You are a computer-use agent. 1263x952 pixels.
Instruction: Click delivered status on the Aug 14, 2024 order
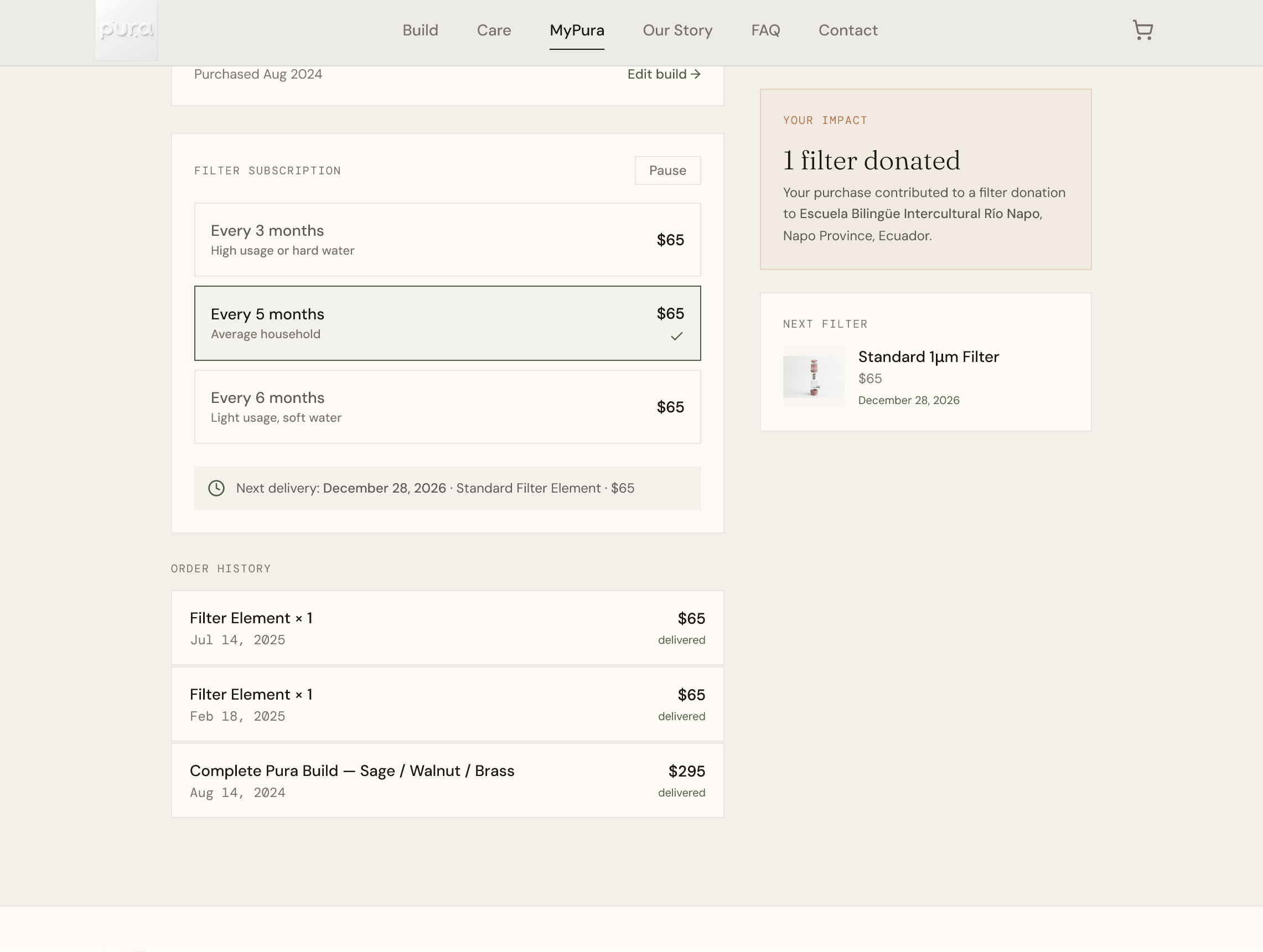[682, 793]
